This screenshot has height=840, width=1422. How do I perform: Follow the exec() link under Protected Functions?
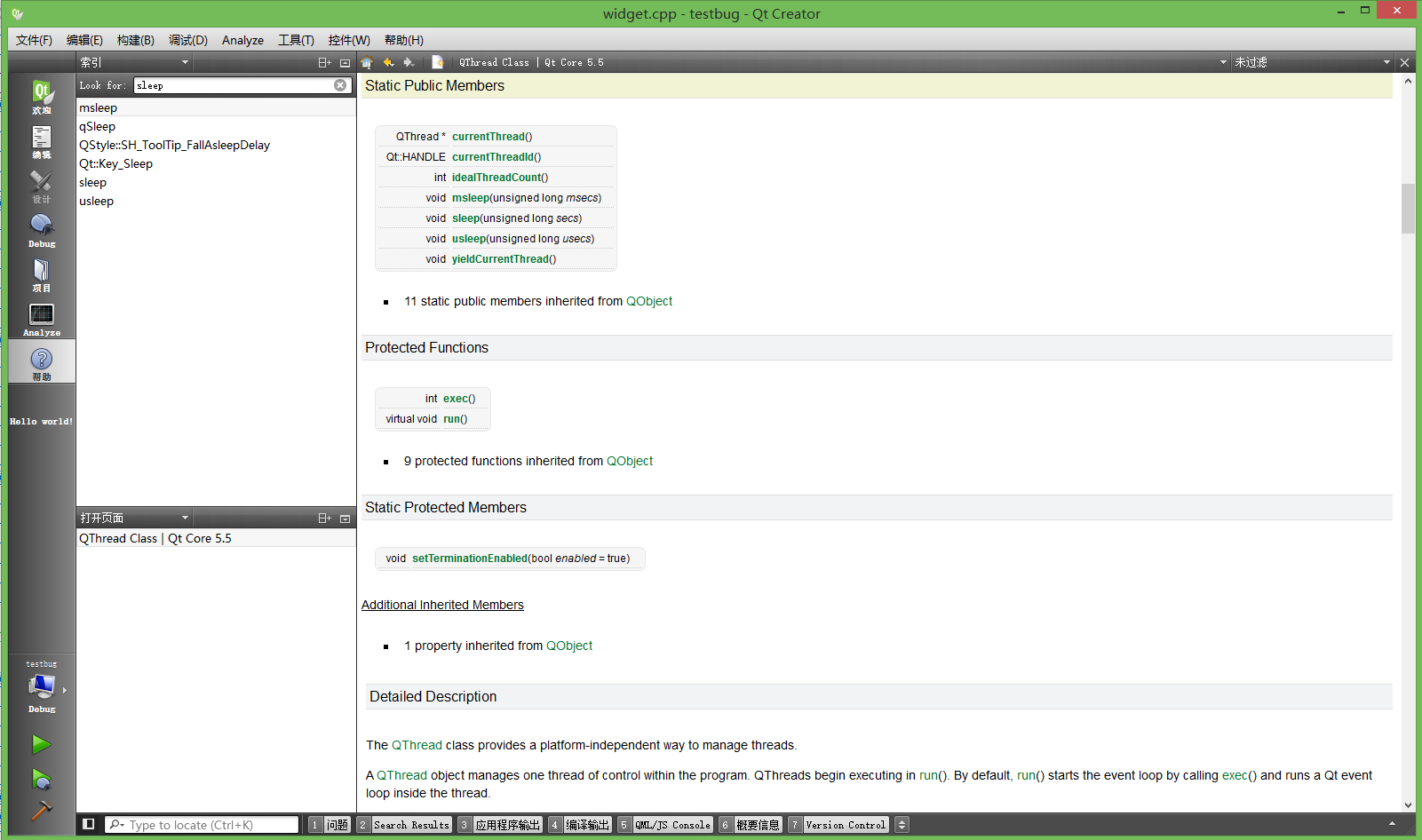point(456,399)
